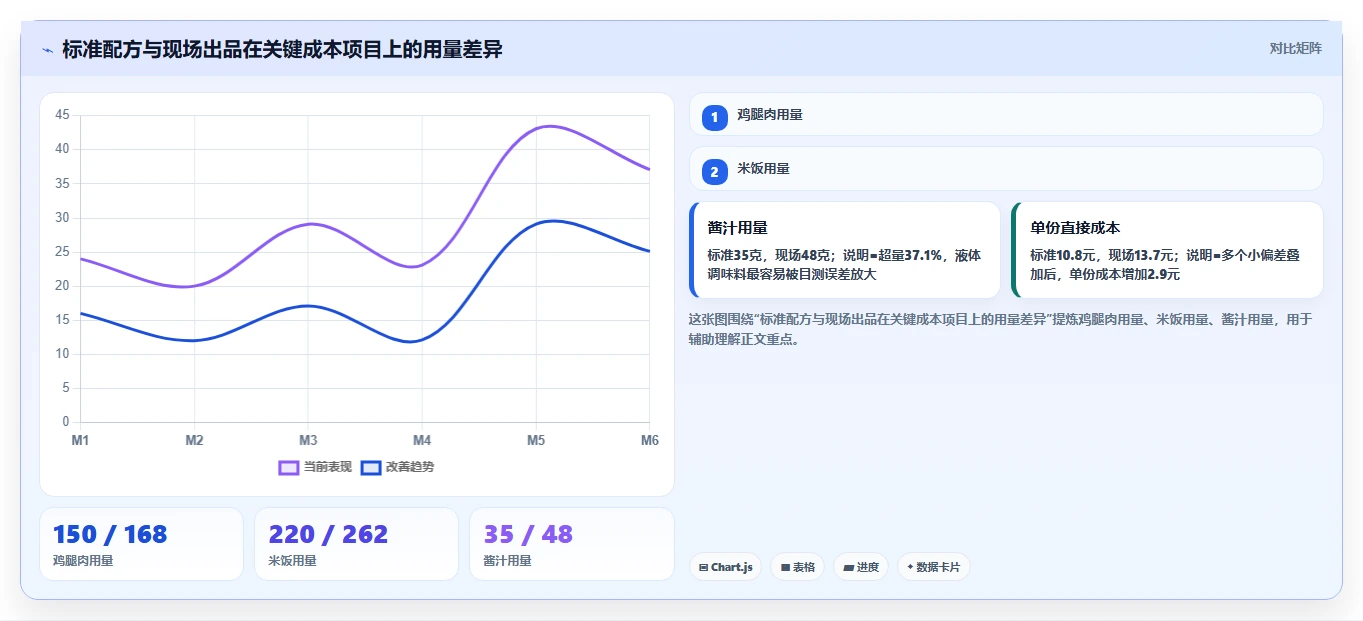
Task: Click the 表格 tag chip
Action: pyautogui.click(x=798, y=567)
